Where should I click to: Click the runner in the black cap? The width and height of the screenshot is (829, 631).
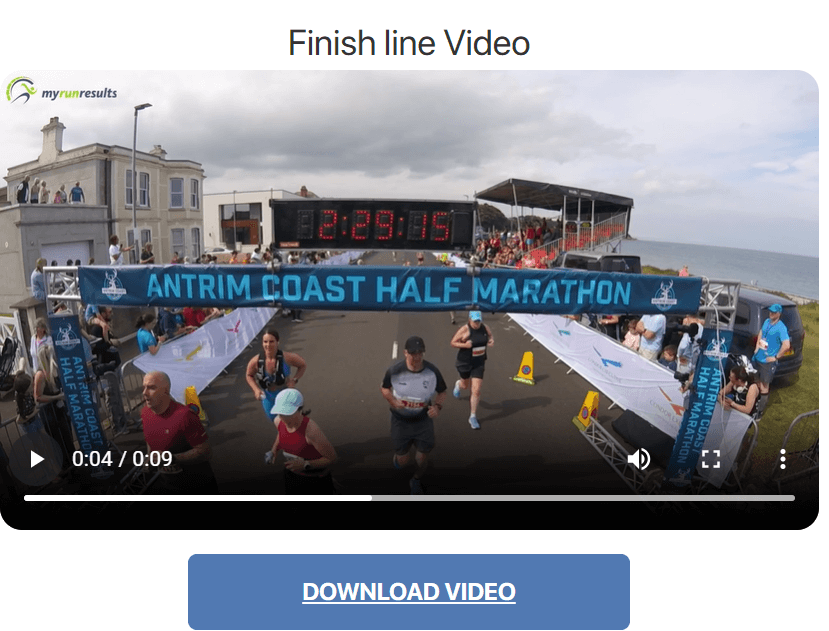(x=413, y=402)
